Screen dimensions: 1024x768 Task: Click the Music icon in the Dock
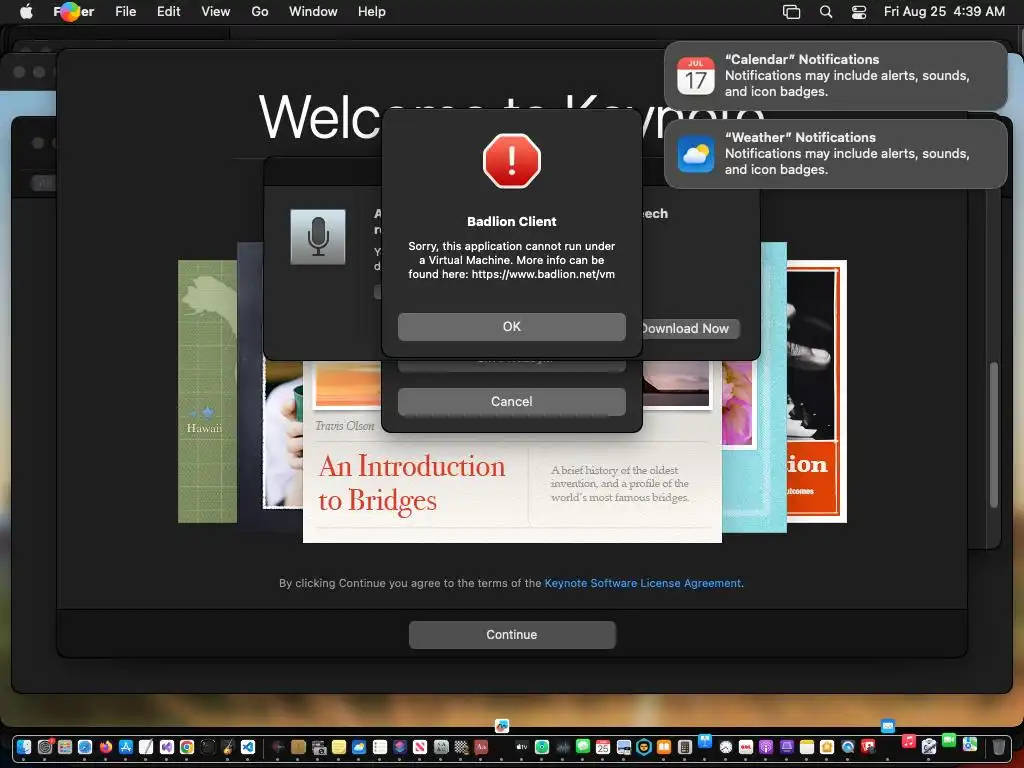tap(908, 741)
